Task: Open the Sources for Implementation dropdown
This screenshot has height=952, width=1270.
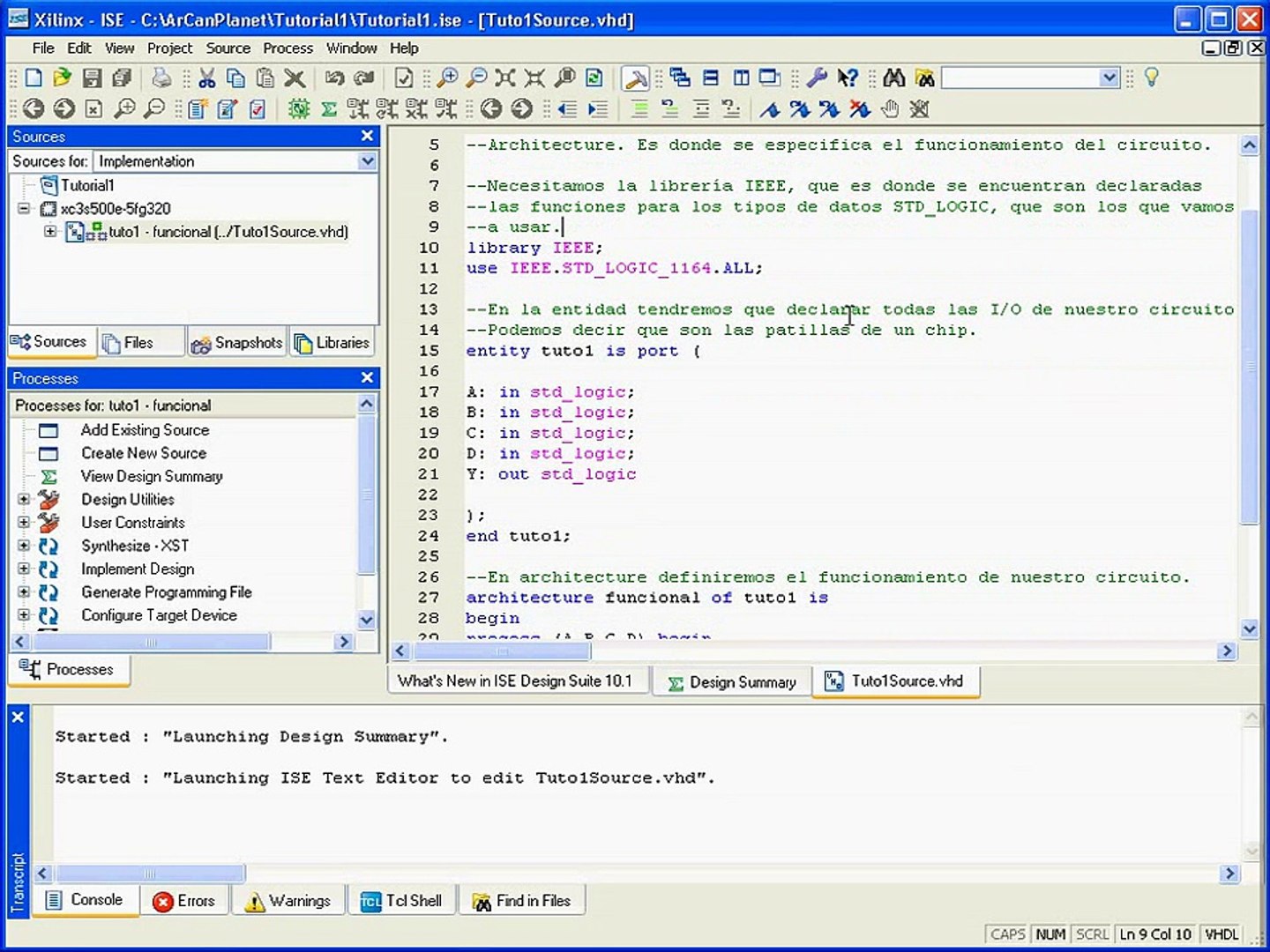Action: tap(368, 161)
